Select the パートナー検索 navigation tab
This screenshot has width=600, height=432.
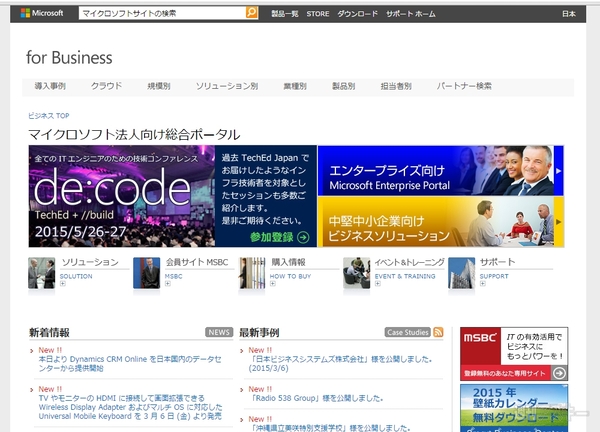click(x=464, y=86)
